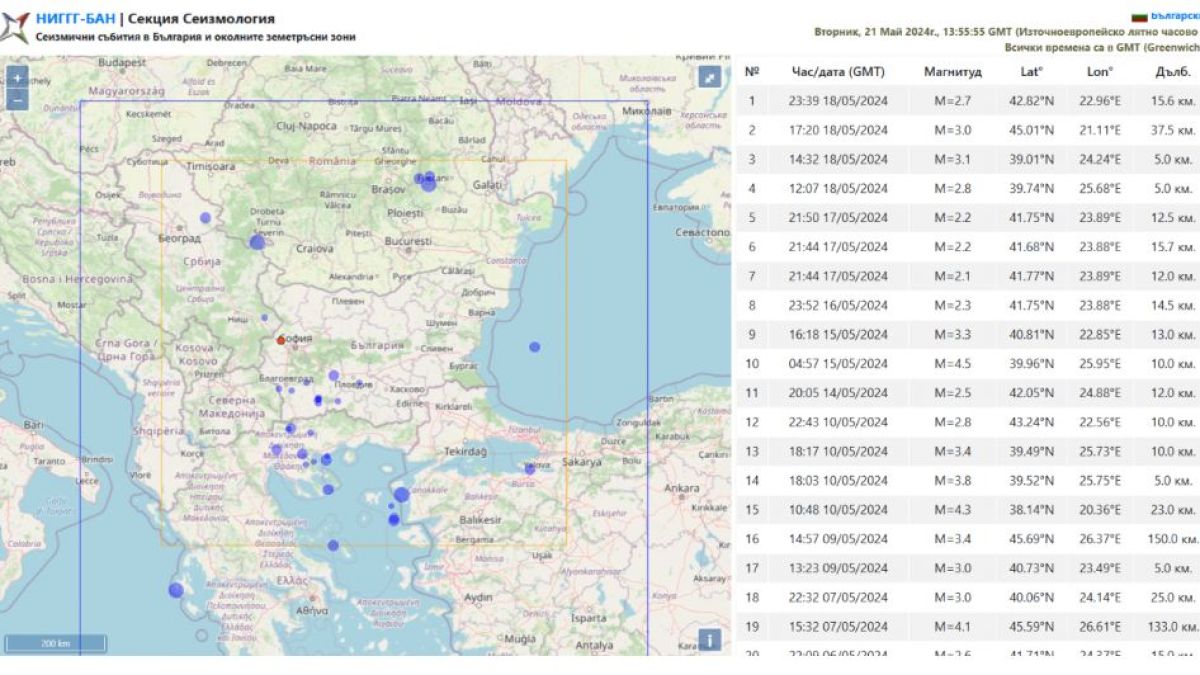Click the 20.36°E longitude cell
Viewport: 1200px width, 675px height.
[1101, 510]
